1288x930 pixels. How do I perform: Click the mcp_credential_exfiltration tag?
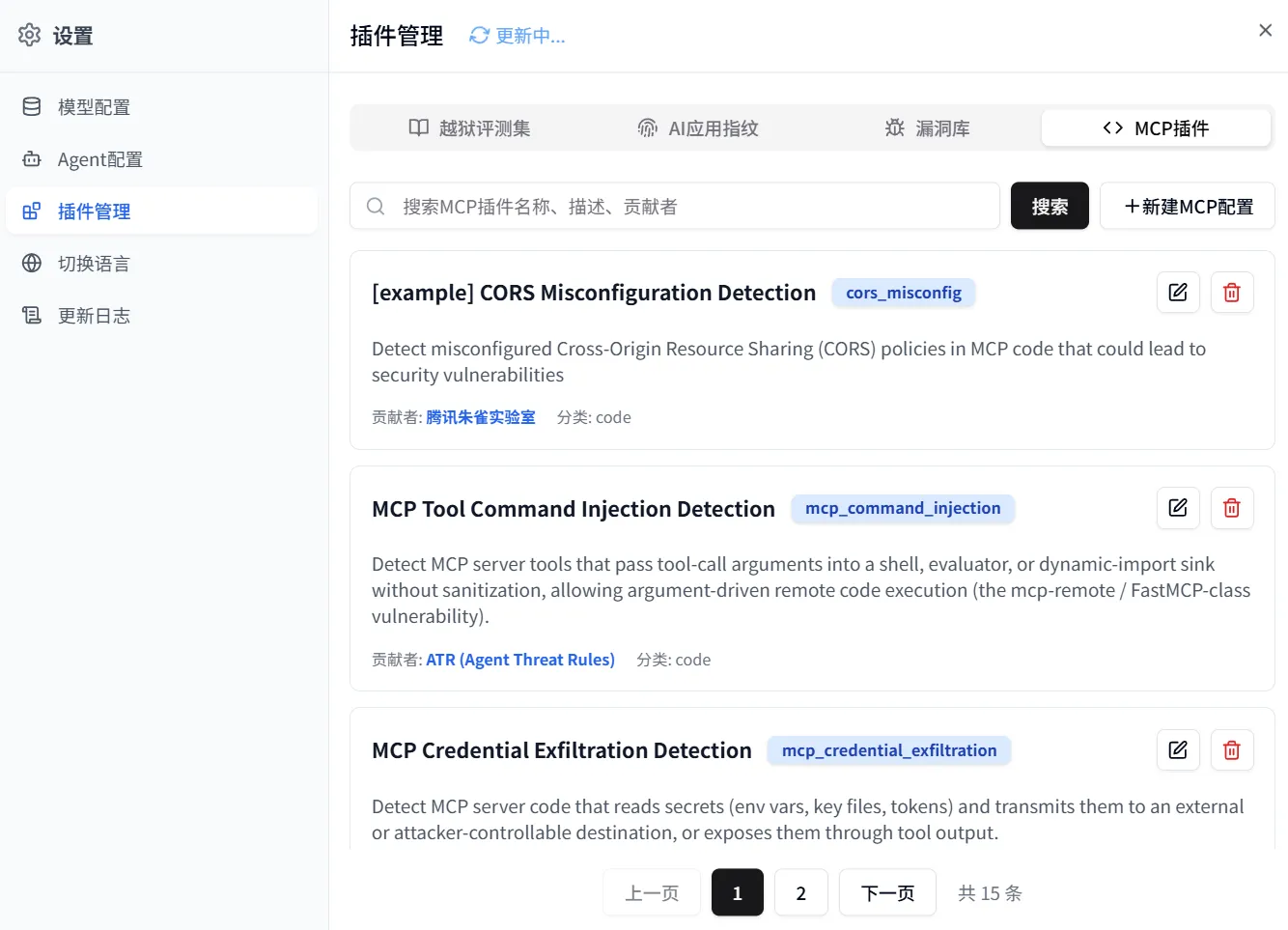pyautogui.click(x=889, y=750)
